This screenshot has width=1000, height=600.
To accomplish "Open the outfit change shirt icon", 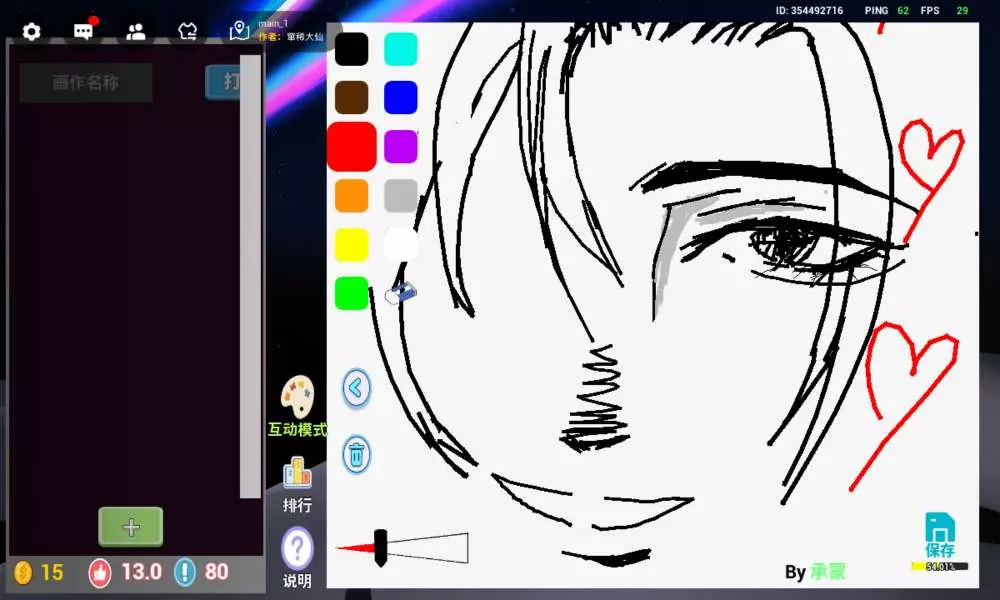I will point(188,31).
